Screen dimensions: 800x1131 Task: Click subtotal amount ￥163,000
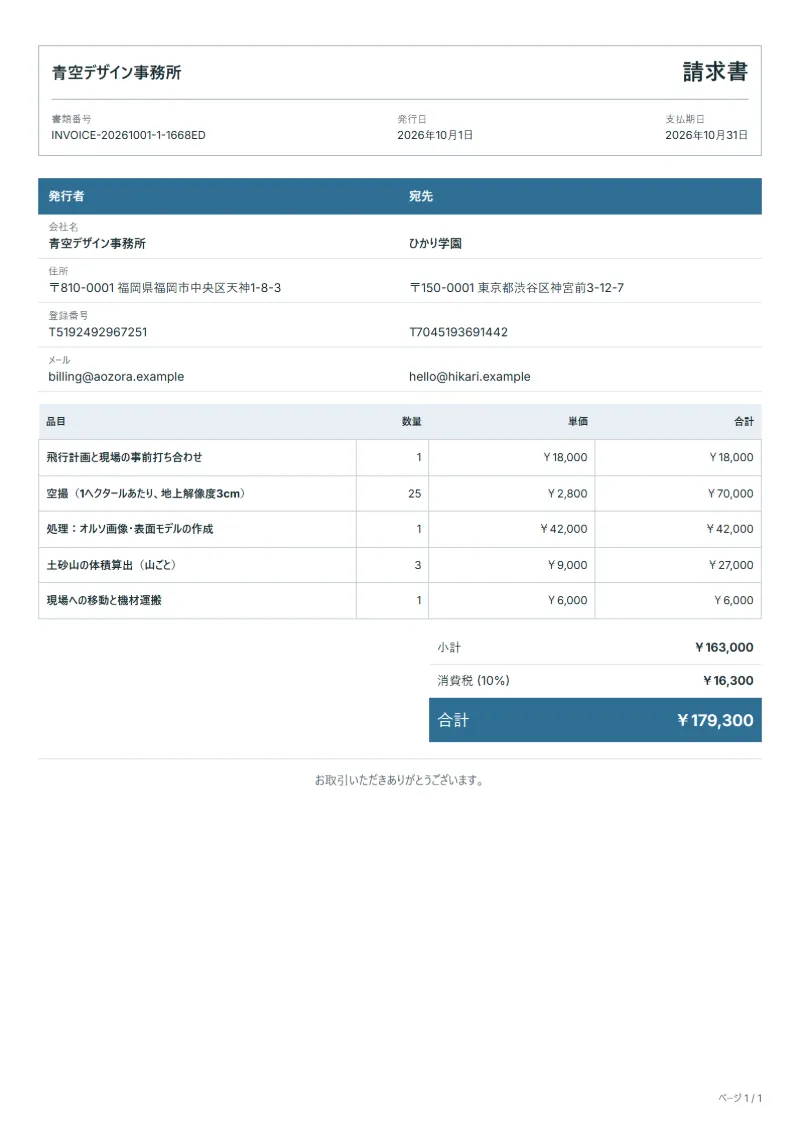(724, 648)
